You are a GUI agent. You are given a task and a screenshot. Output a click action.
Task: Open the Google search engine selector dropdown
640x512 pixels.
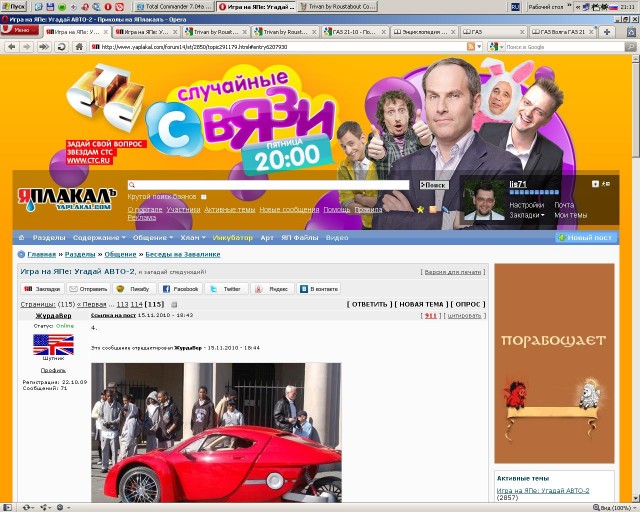pyautogui.click(x=496, y=47)
